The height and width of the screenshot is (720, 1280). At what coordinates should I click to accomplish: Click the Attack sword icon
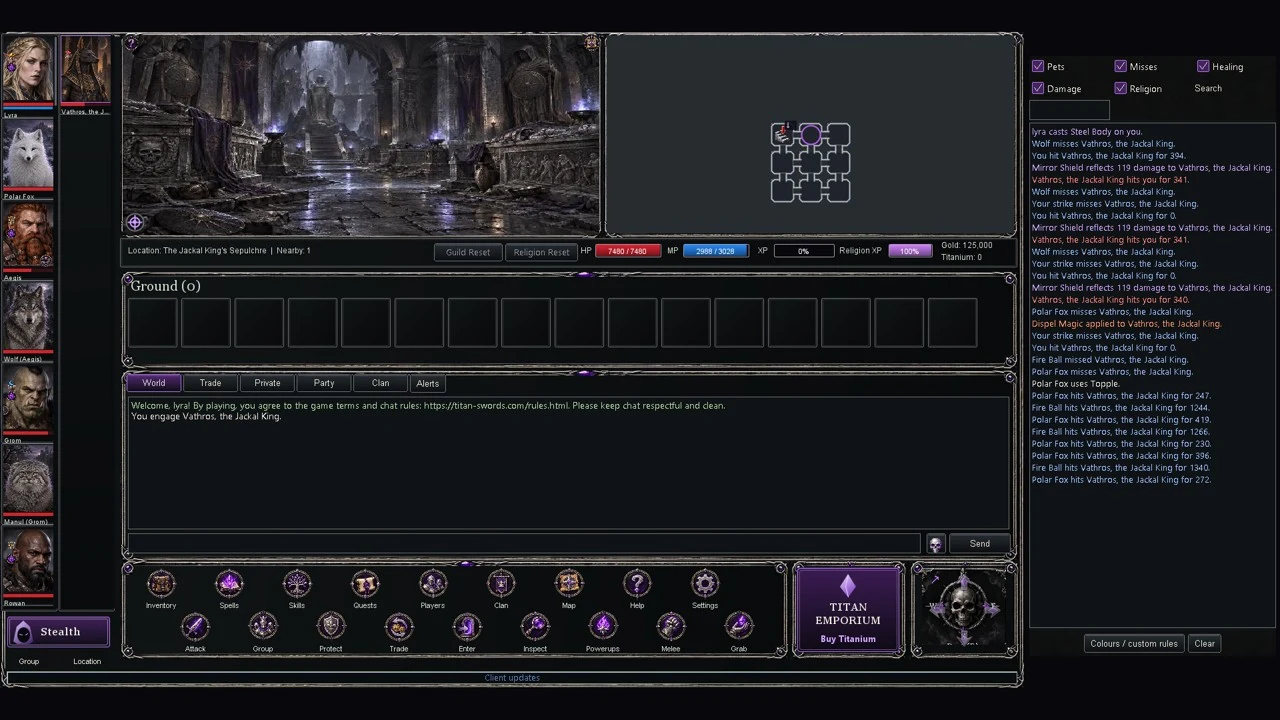pos(195,627)
